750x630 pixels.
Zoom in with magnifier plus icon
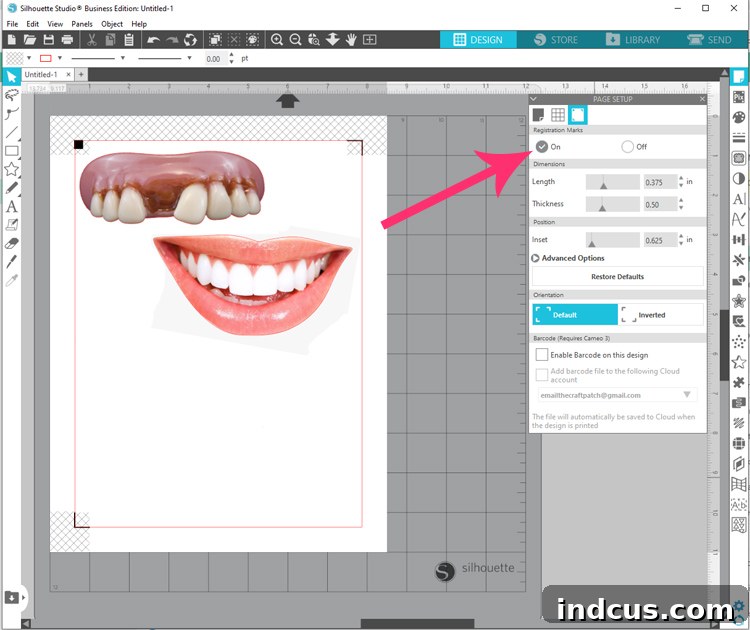coord(276,40)
